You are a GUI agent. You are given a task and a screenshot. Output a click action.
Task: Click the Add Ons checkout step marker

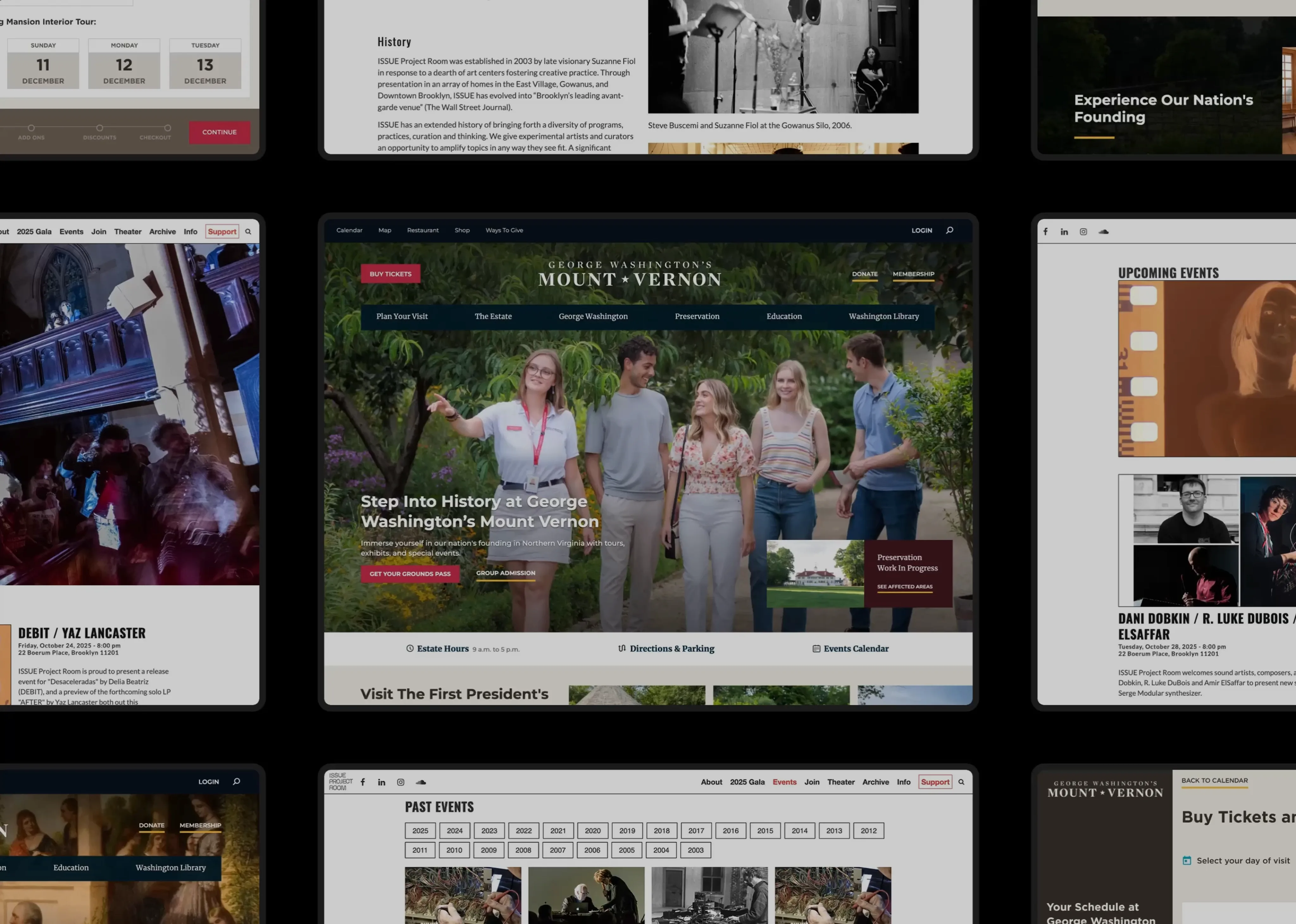click(x=31, y=128)
